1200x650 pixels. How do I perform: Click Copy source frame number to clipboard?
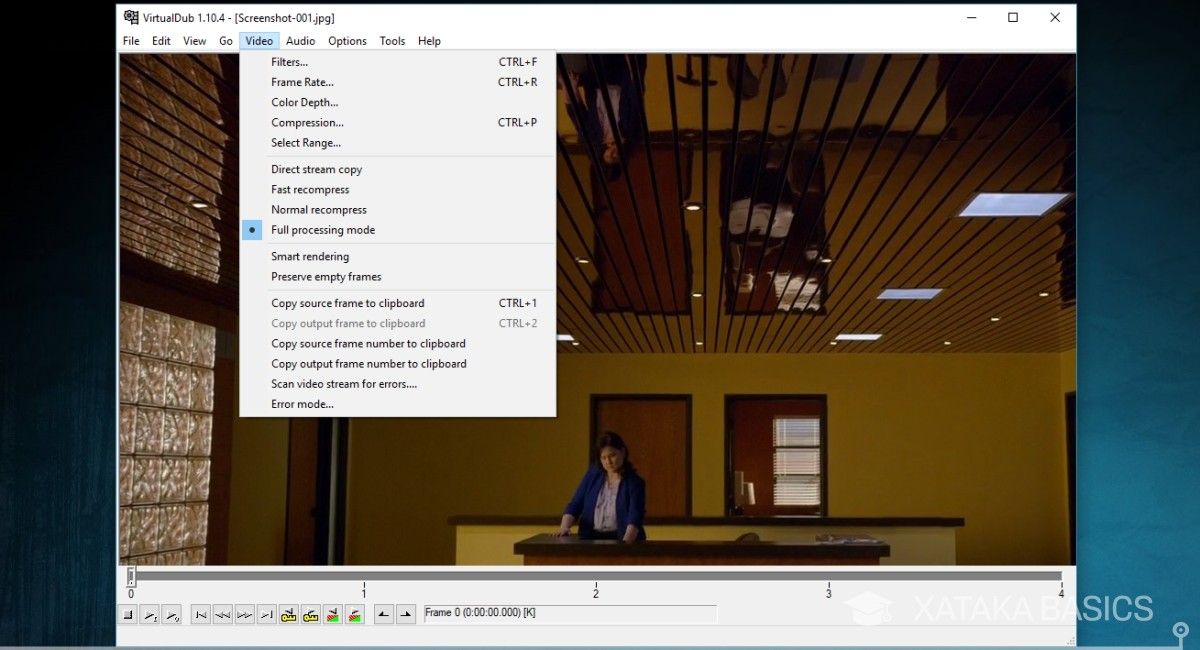click(398, 343)
